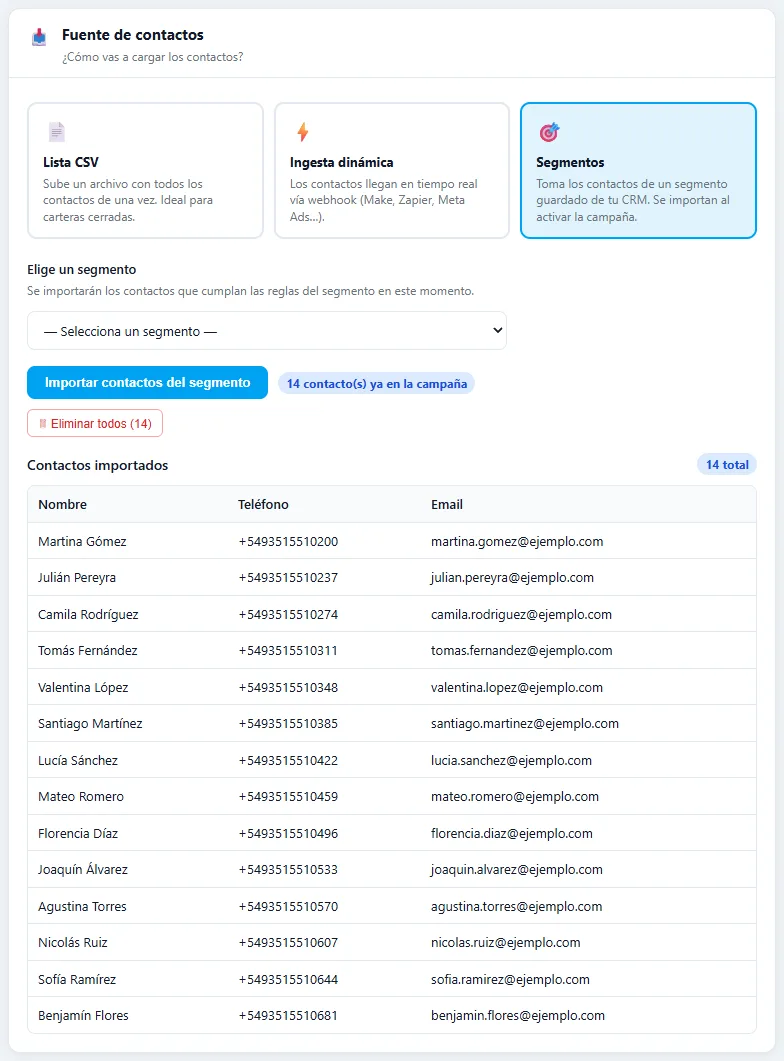Screen dimensions: 784x1061
Task: Click Eliminar todos (14) button
Action: click(x=95, y=424)
